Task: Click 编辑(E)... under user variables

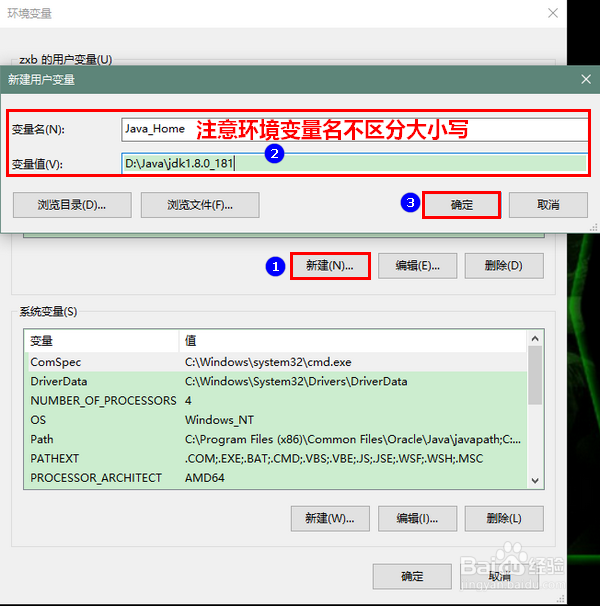Action: 418,266
